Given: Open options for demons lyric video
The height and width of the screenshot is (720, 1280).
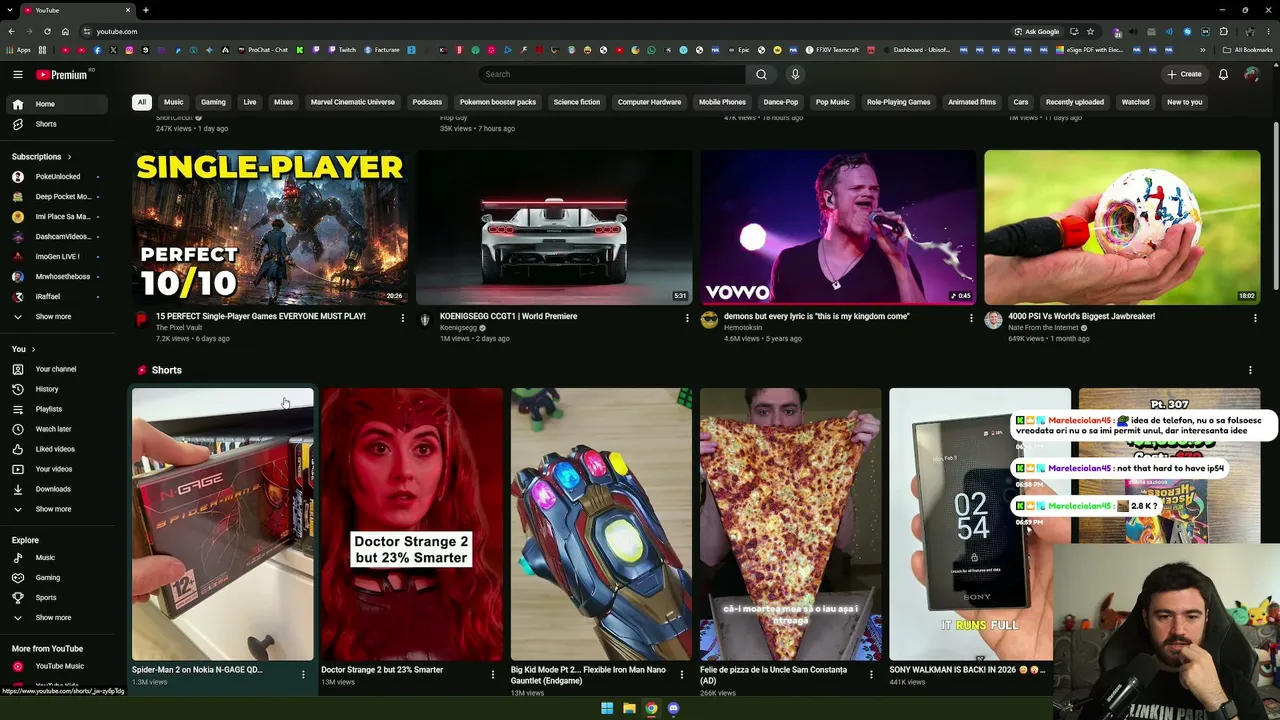Looking at the screenshot, I should click(x=971, y=318).
